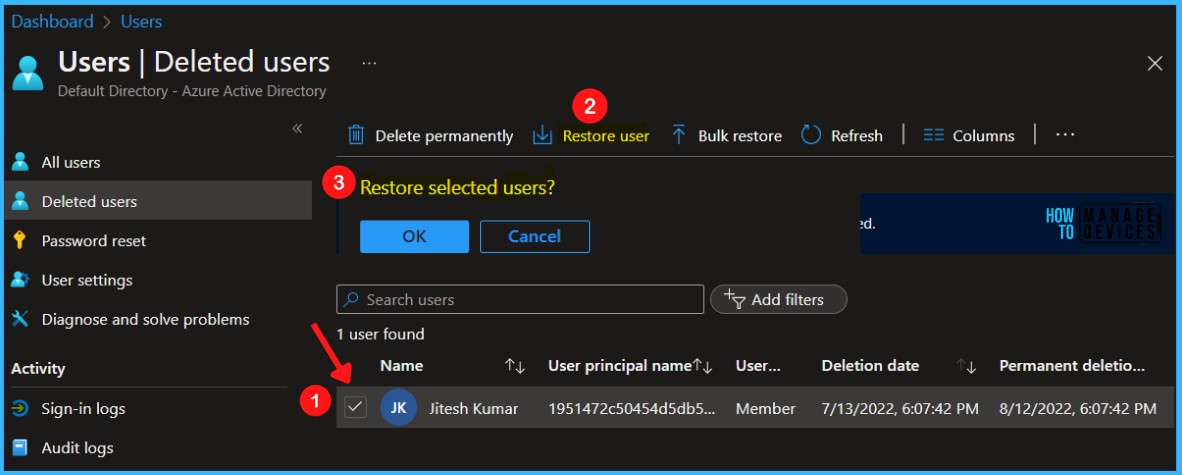1182x475 pixels.
Task: Click Refresh label in toolbar
Action: (x=856, y=136)
